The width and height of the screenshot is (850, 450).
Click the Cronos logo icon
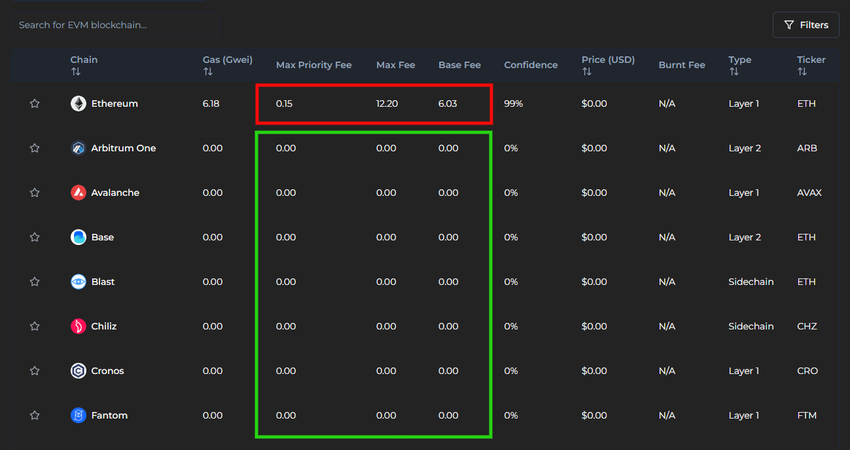coord(79,371)
